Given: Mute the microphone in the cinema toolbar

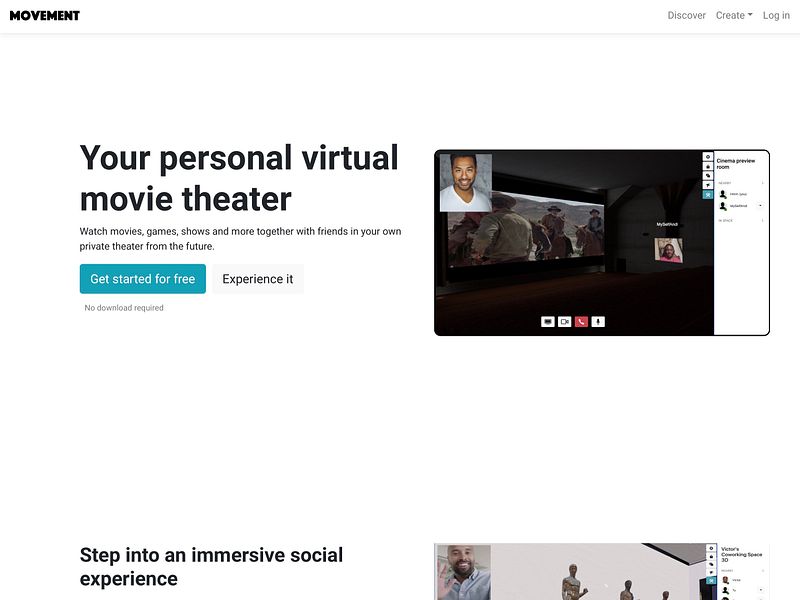Looking at the screenshot, I should [597, 321].
